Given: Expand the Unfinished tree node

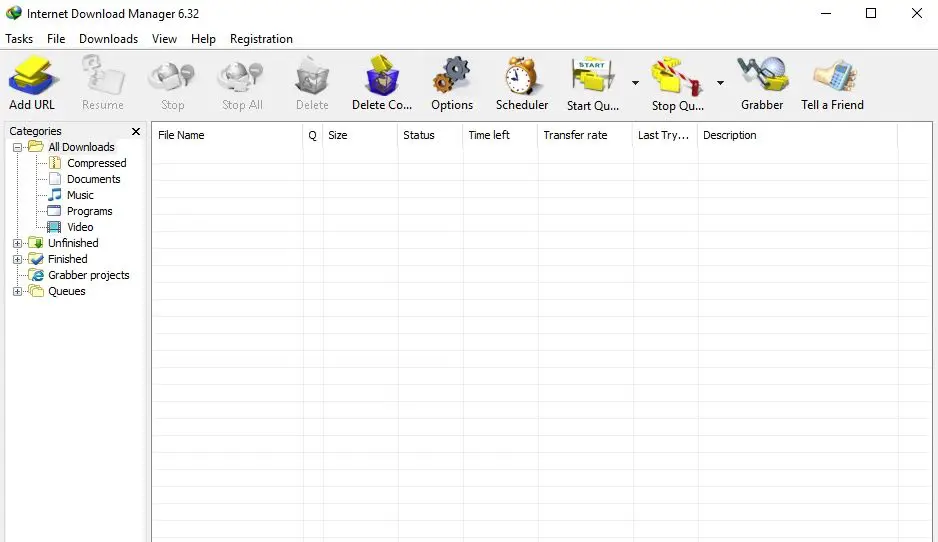Looking at the screenshot, I should (x=17, y=243).
